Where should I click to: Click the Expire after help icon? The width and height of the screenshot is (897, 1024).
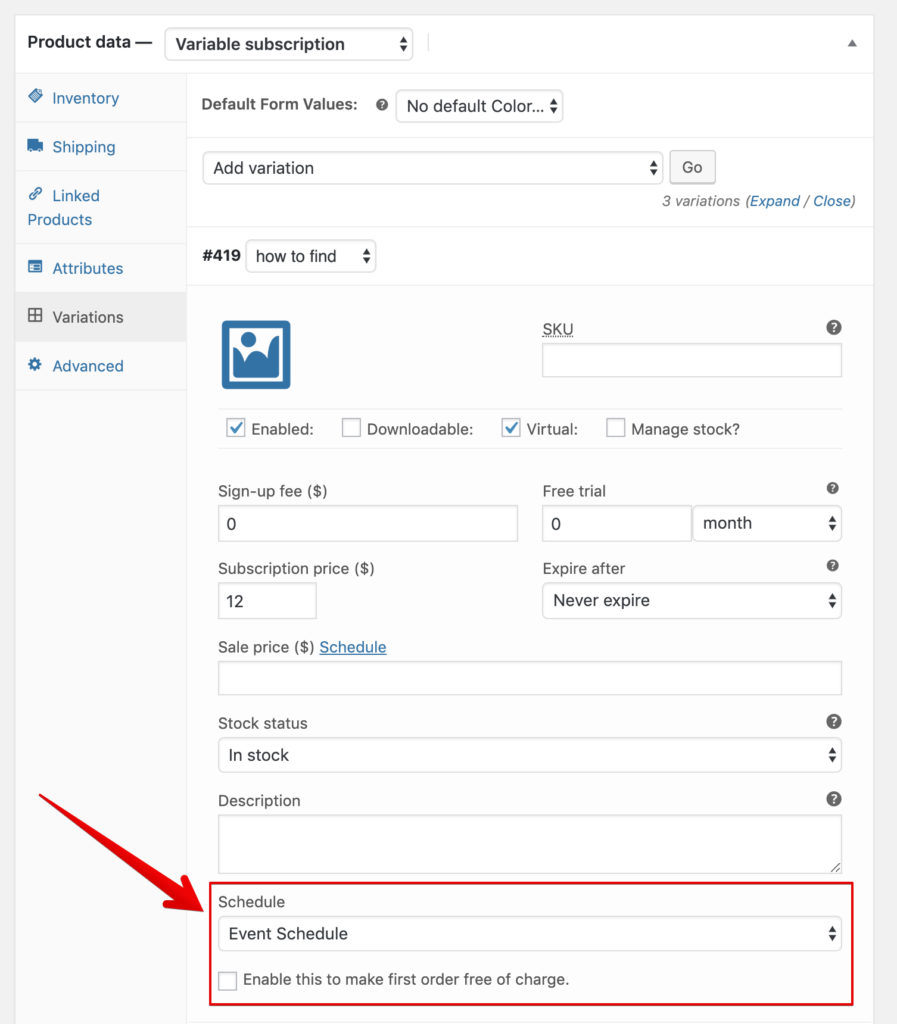[832, 566]
